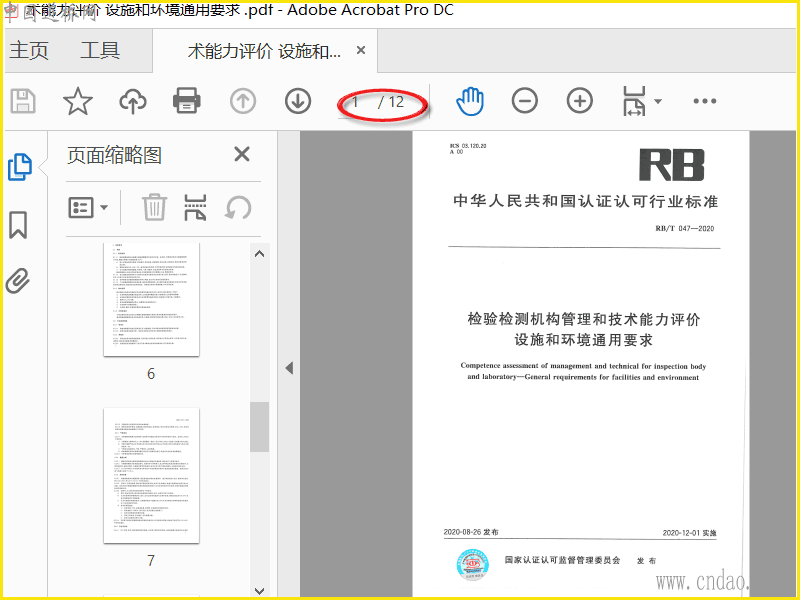This screenshot has height=600, width=800.
Task: Click the star bookmark icon
Action: point(78,101)
